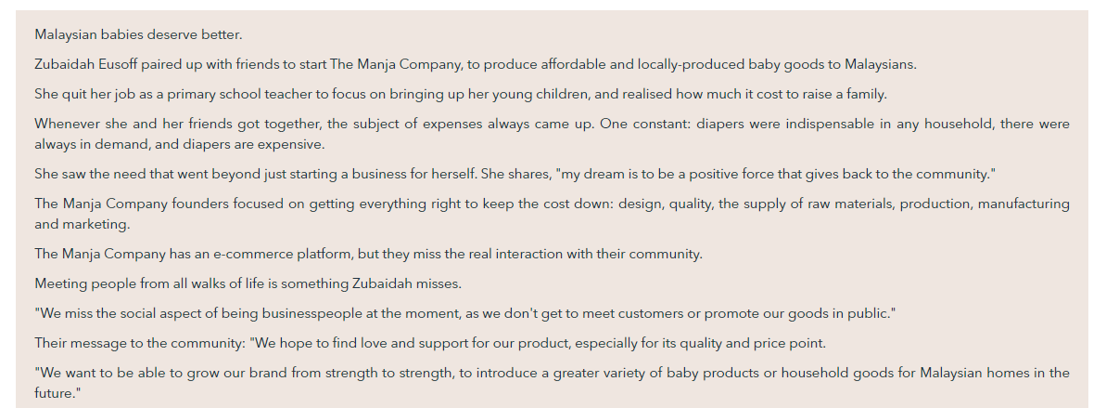This screenshot has width=1106, height=408.
Task: Click the paragraph about founders keeping the cost down
Action: click(x=552, y=214)
